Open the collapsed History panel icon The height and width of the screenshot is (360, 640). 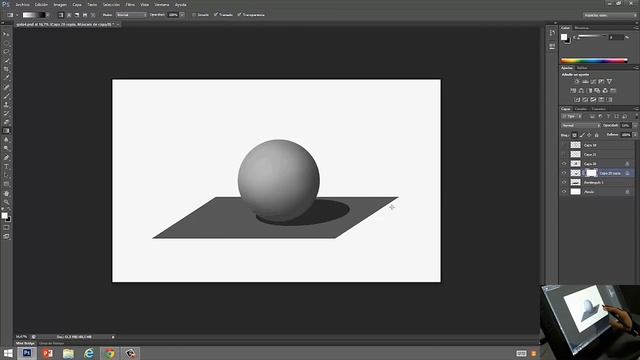click(x=552, y=33)
